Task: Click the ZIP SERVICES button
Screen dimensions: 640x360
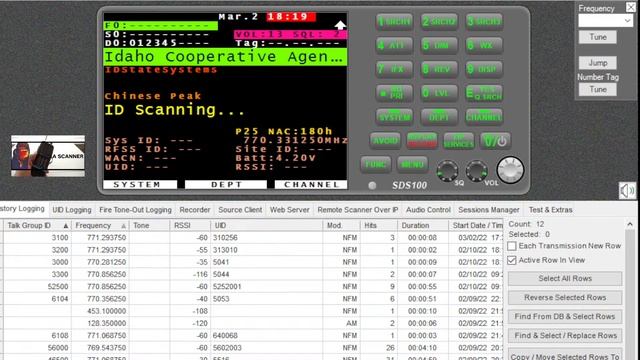Action: click(459, 140)
